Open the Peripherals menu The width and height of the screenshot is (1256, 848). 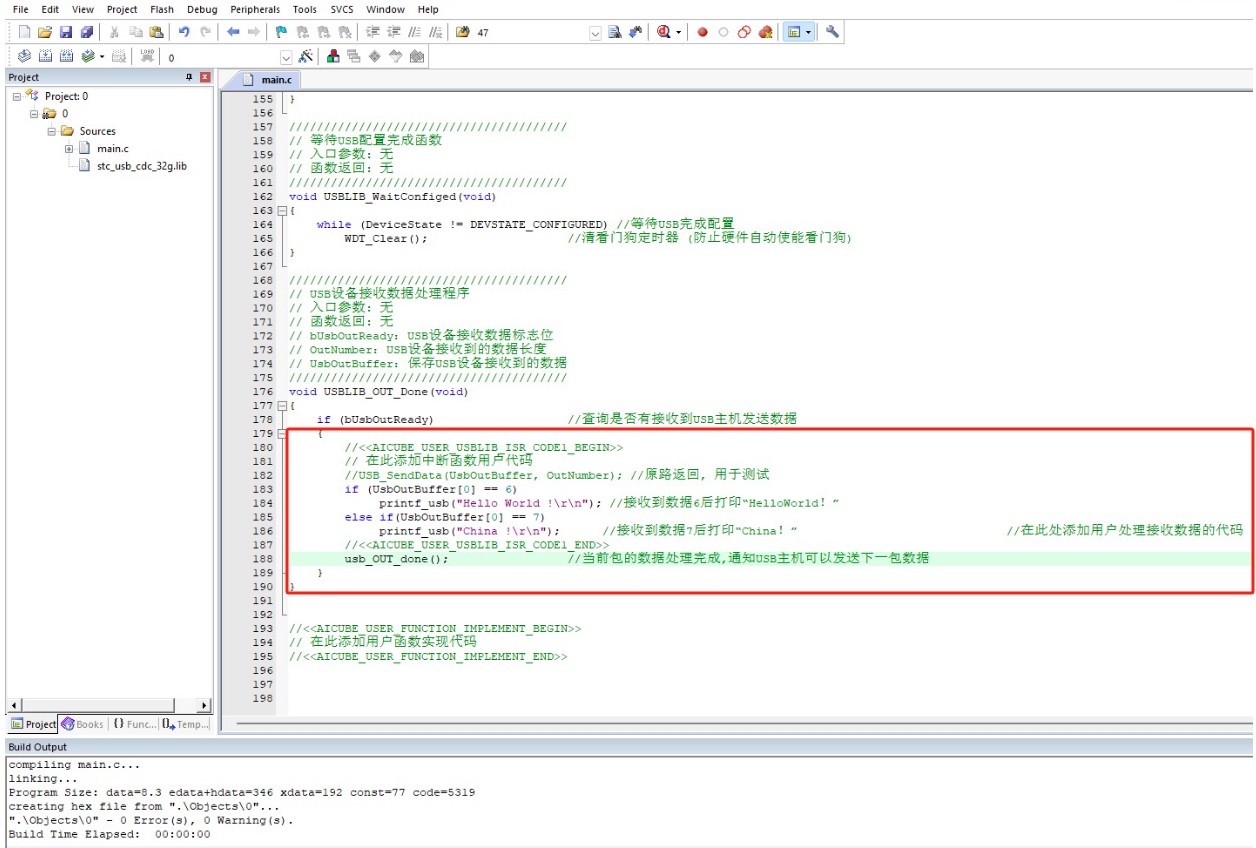click(255, 9)
